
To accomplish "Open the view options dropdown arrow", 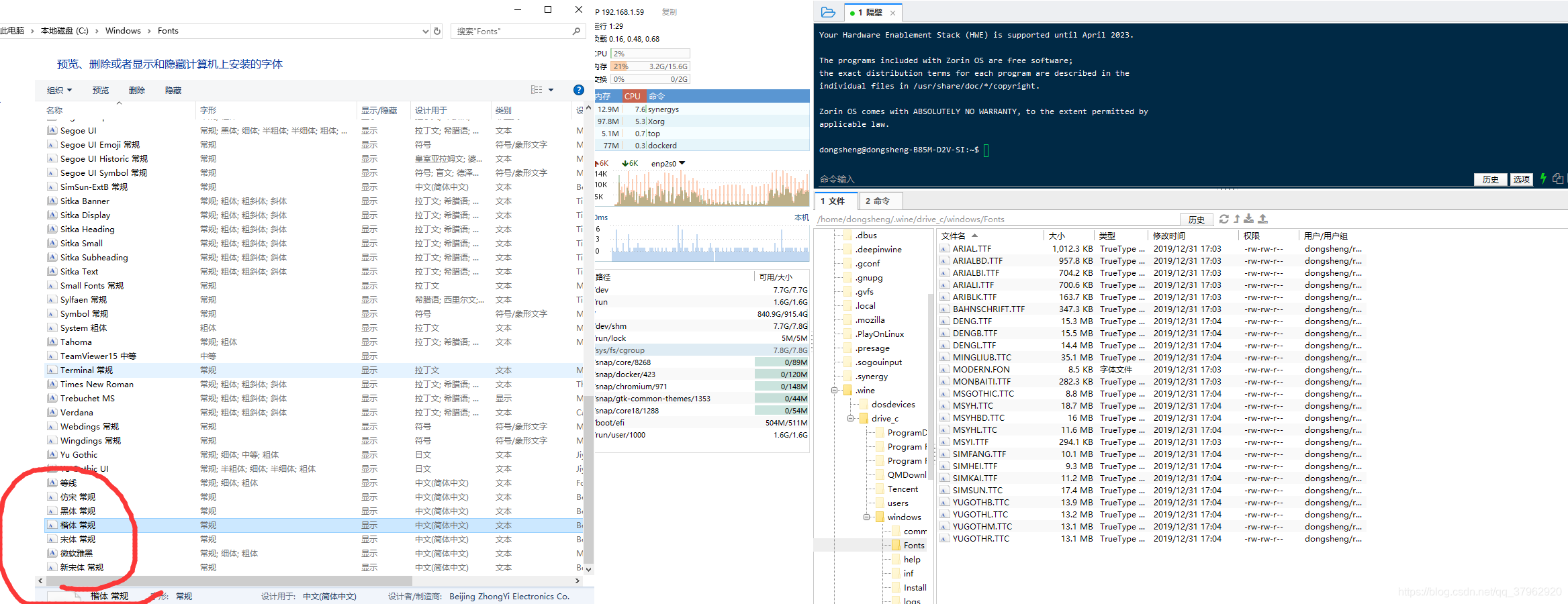I will pyautogui.click(x=551, y=90).
